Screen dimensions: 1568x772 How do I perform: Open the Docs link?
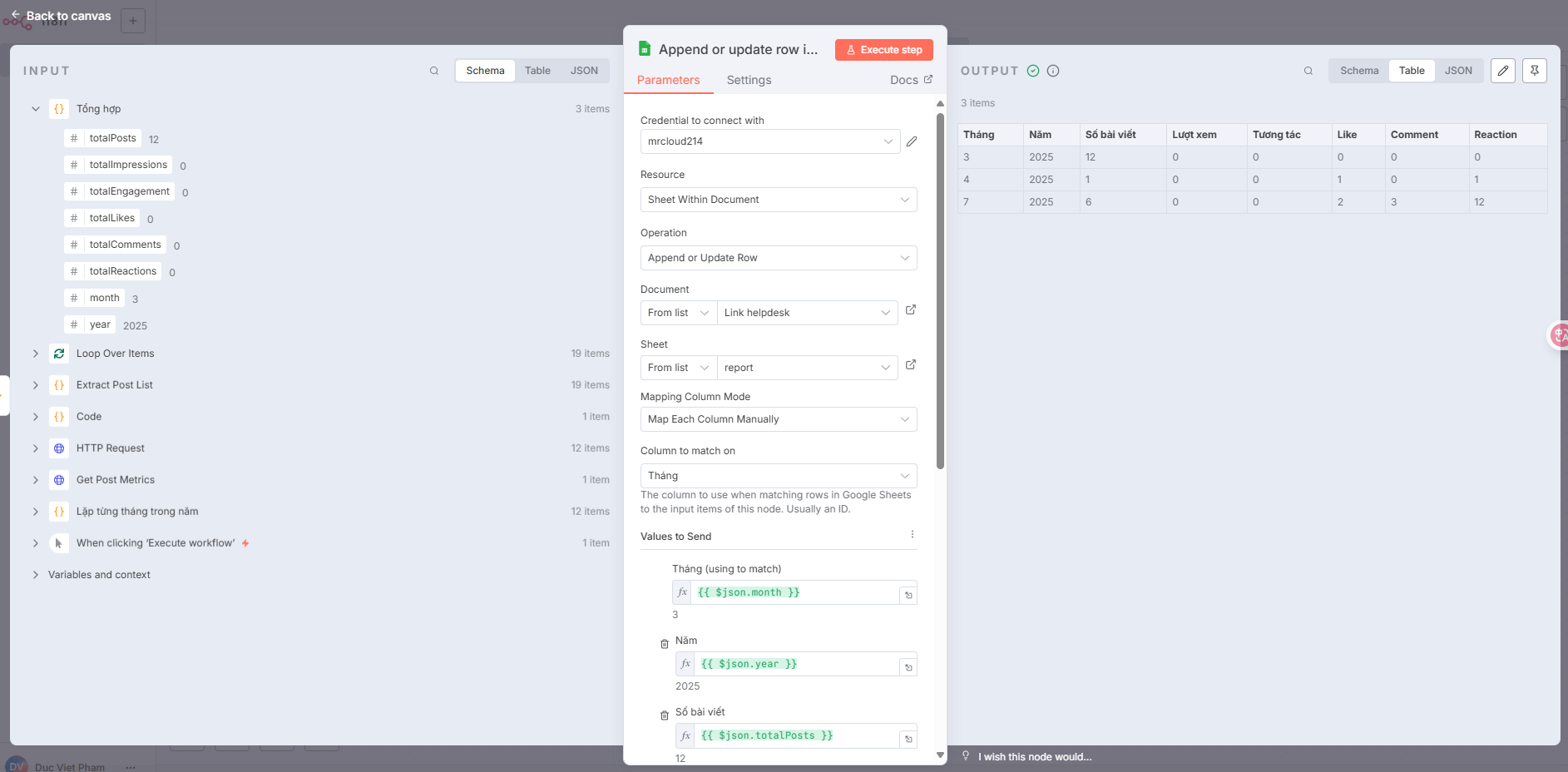tap(911, 80)
